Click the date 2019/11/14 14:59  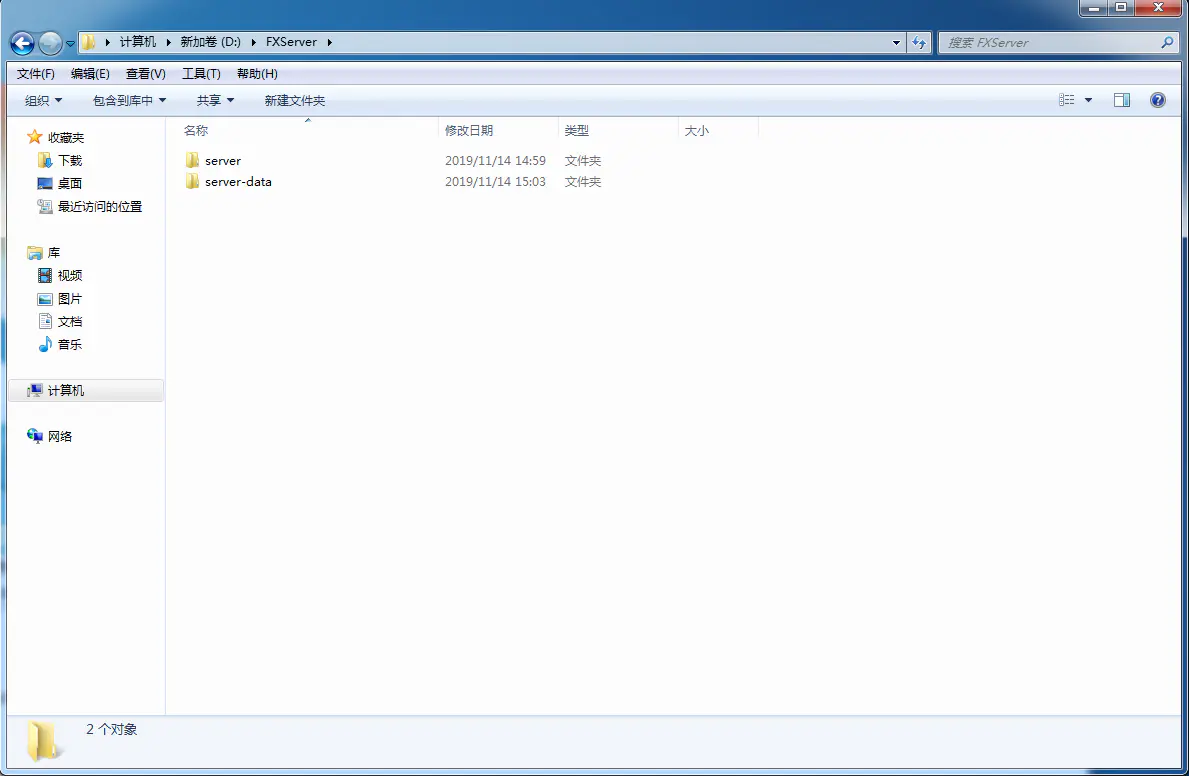495,161
